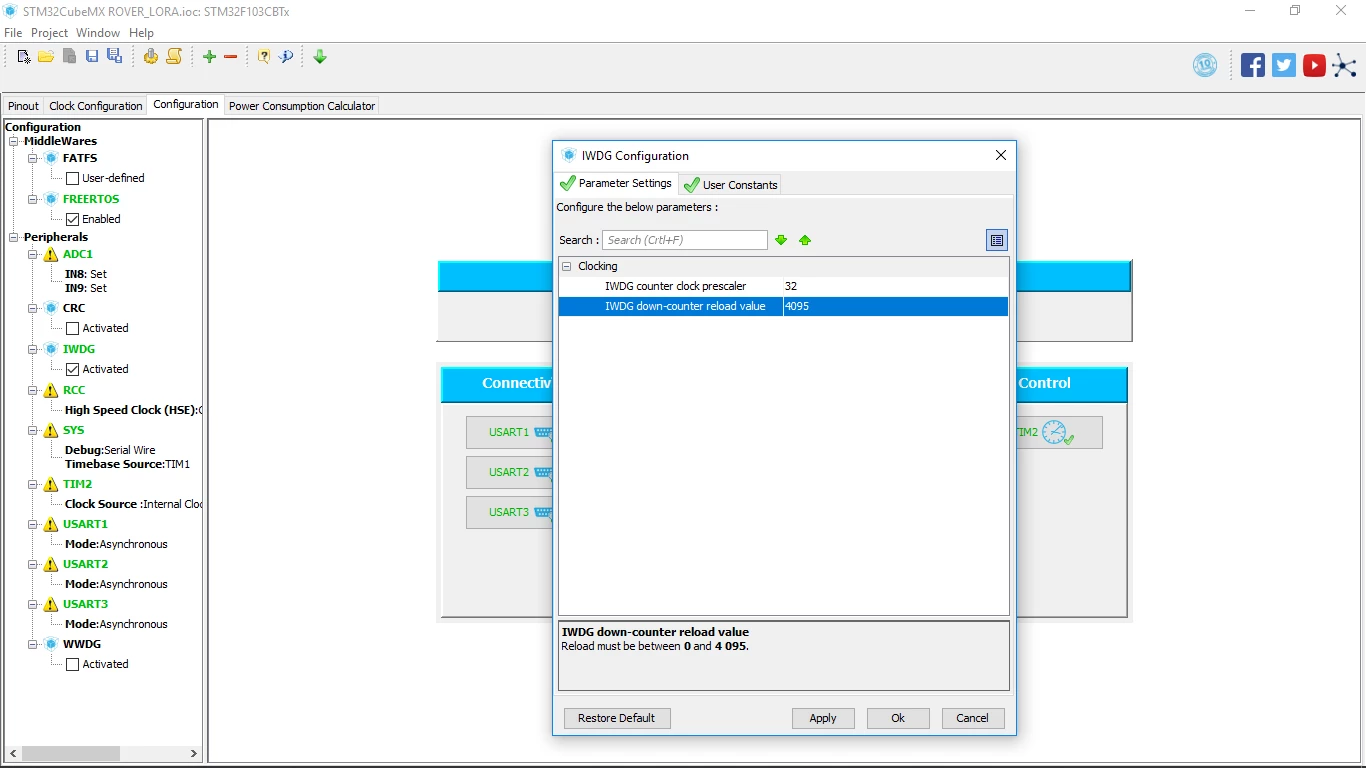The width and height of the screenshot is (1366, 768).
Task: Collapse the USART3 tree node
Action: click(33, 605)
